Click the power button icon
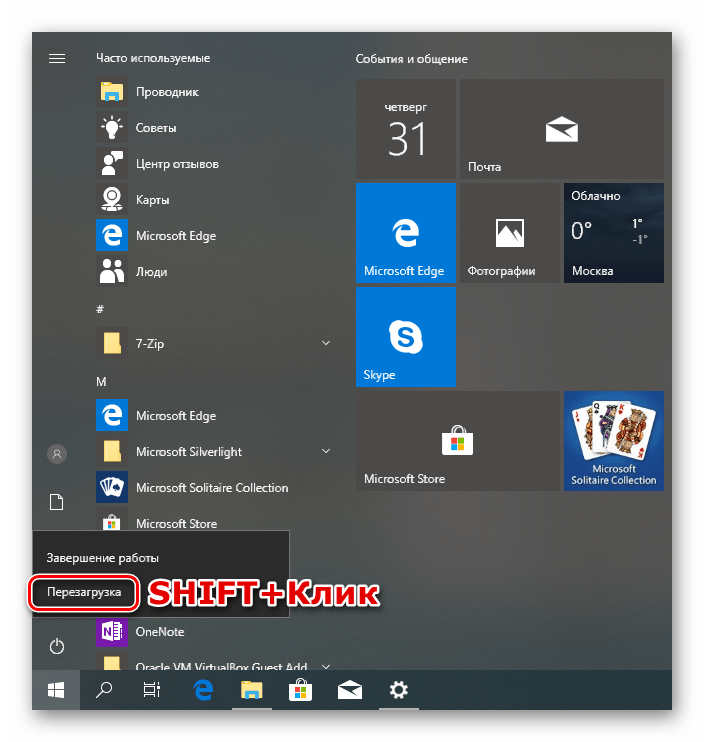Image resolution: width=704 pixels, height=742 pixels. pos(57,646)
